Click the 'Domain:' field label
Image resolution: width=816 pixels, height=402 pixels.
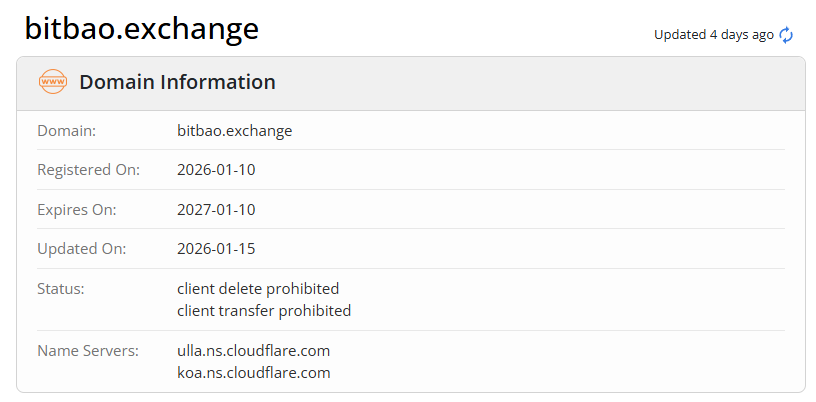(x=66, y=130)
